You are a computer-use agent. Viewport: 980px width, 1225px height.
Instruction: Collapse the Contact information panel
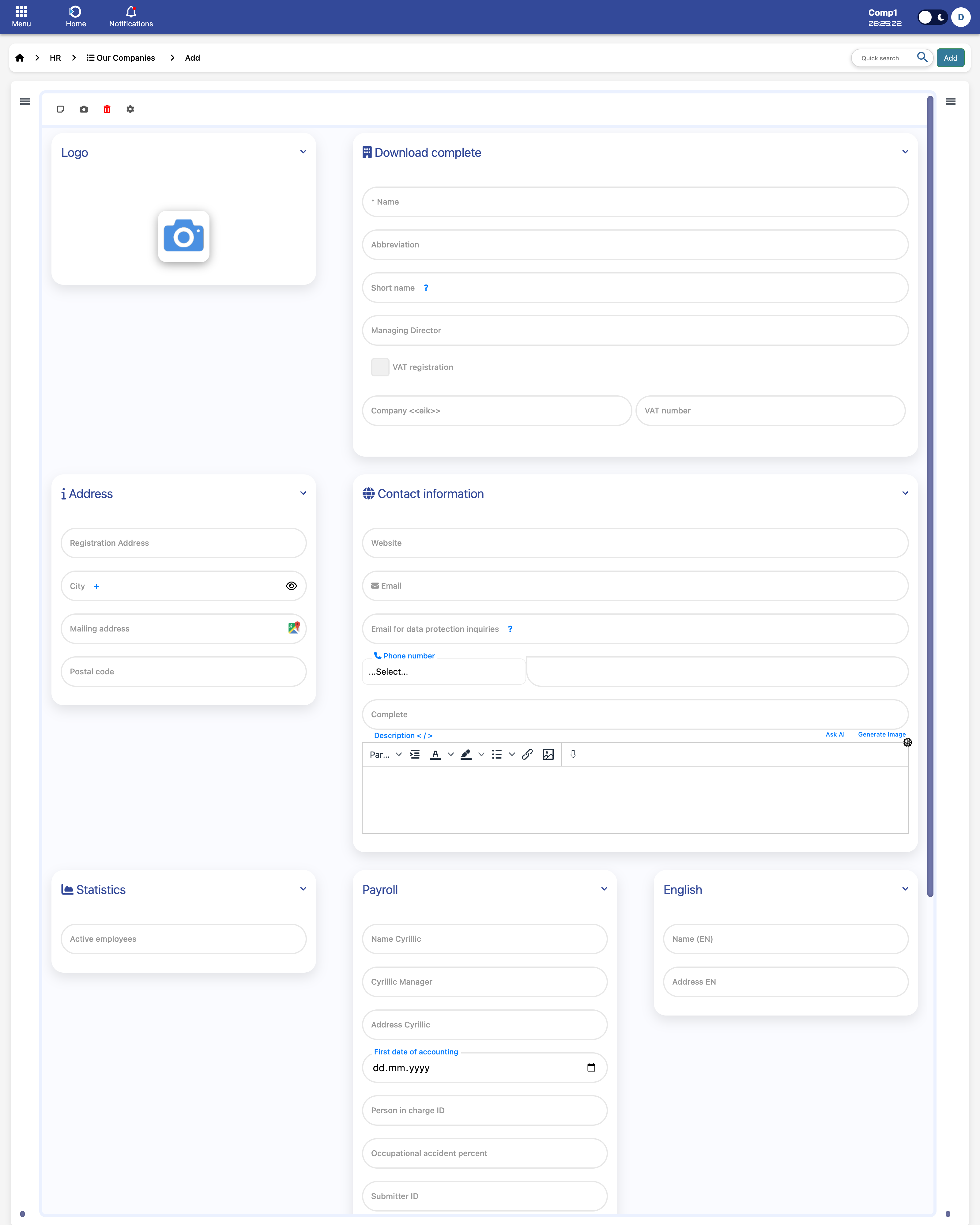click(x=906, y=493)
